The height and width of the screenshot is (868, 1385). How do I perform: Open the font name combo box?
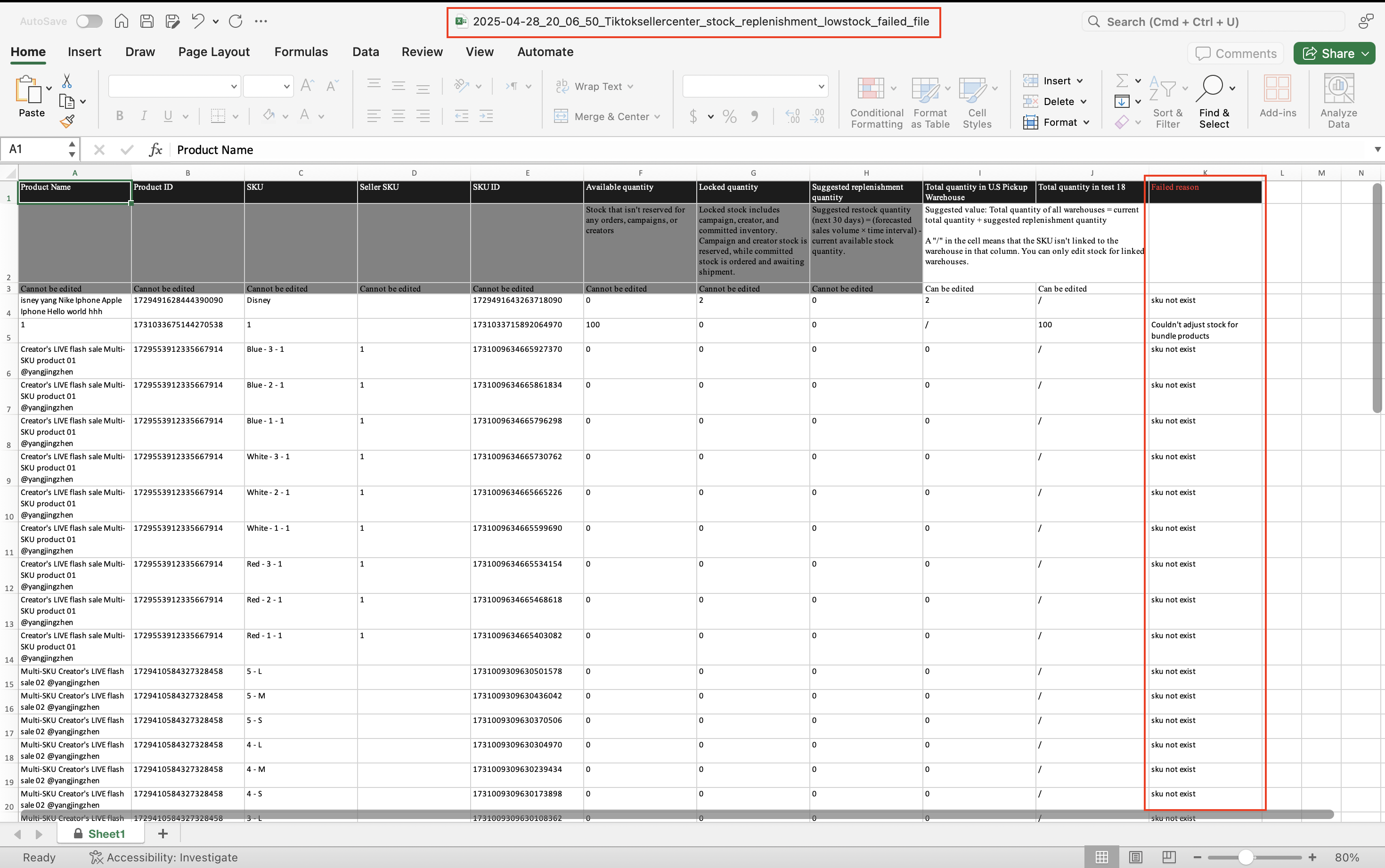[x=174, y=87]
